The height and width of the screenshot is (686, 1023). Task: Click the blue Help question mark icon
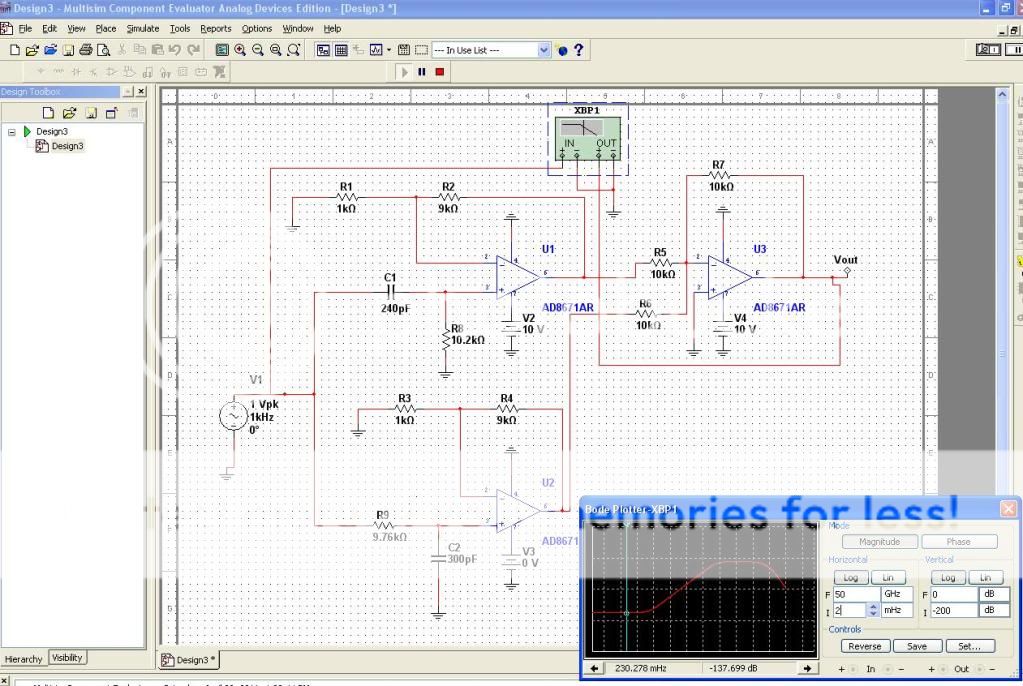[x=578, y=50]
